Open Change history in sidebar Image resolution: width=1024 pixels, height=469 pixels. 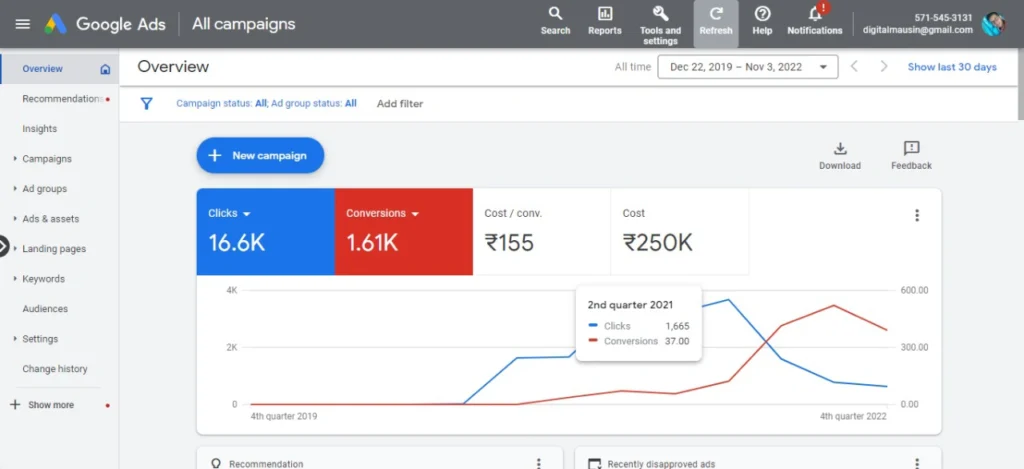coord(55,369)
